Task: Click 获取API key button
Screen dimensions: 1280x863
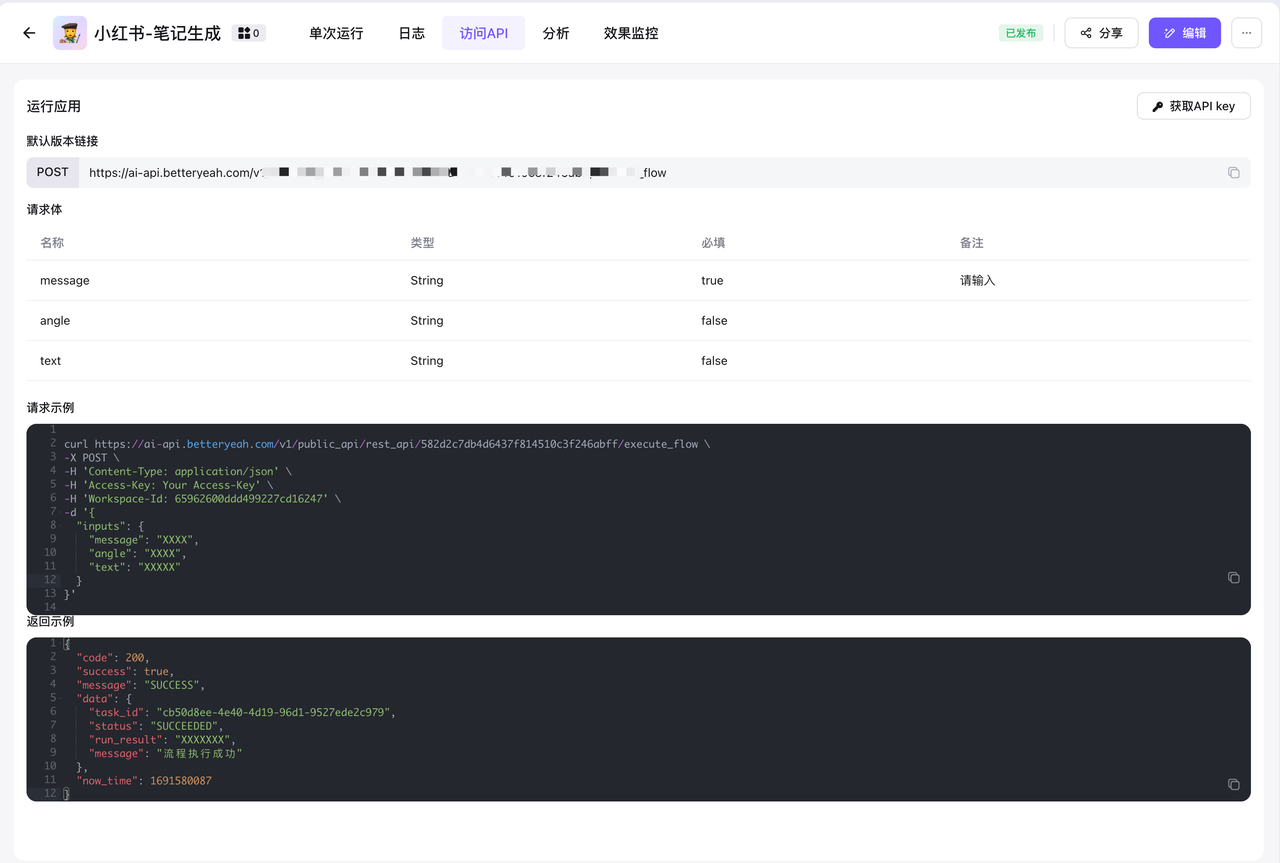Action: pos(1193,106)
